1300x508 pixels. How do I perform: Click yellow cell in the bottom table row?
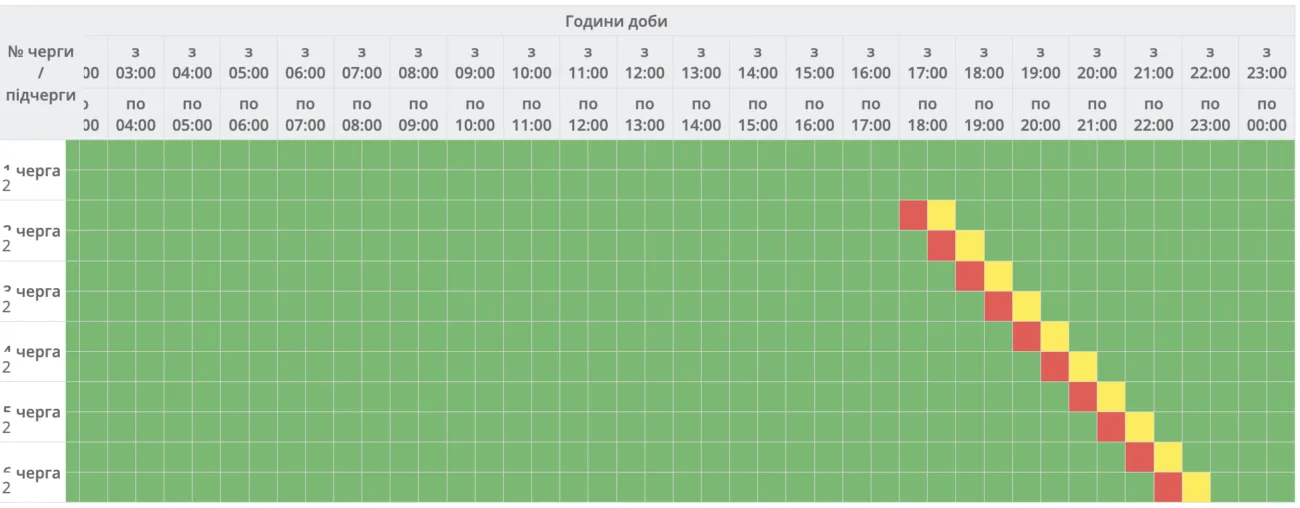(1195, 487)
